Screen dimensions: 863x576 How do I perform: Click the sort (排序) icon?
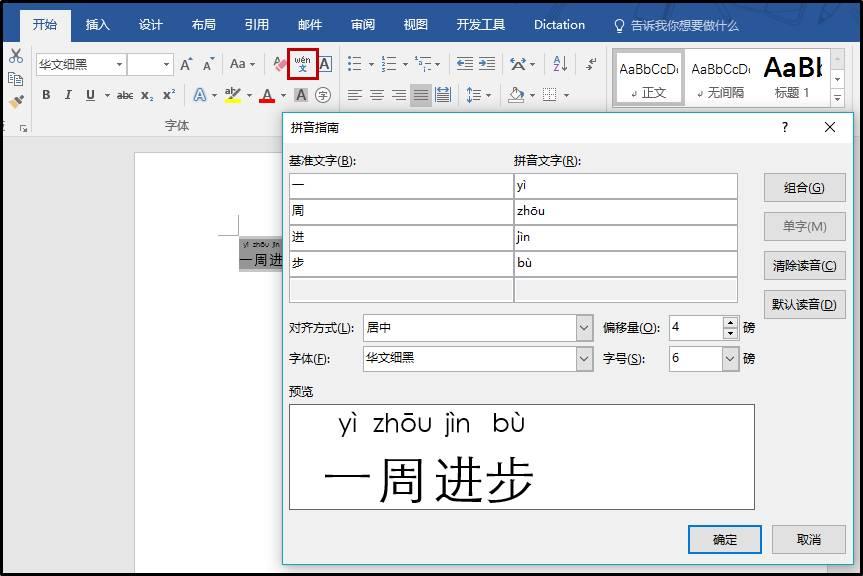point(560,65)
